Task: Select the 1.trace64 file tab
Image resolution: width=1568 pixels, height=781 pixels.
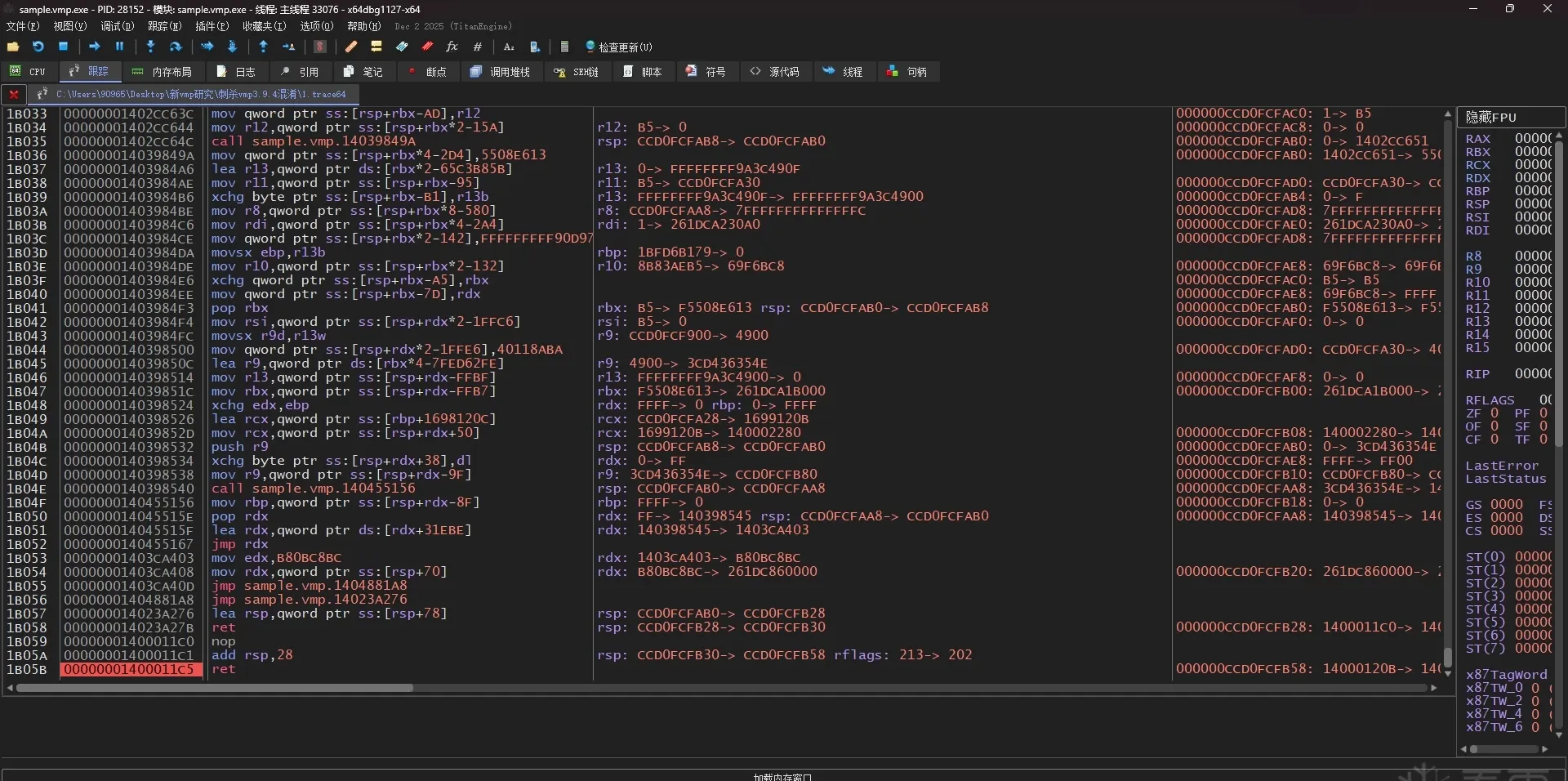Action: [x=193, y=94]
